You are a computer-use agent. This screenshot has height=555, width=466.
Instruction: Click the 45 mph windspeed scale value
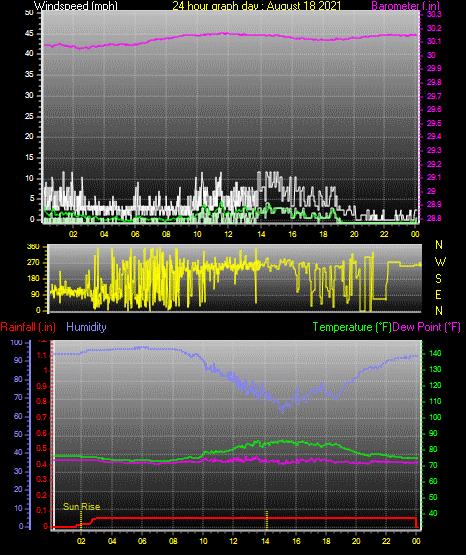29,34
